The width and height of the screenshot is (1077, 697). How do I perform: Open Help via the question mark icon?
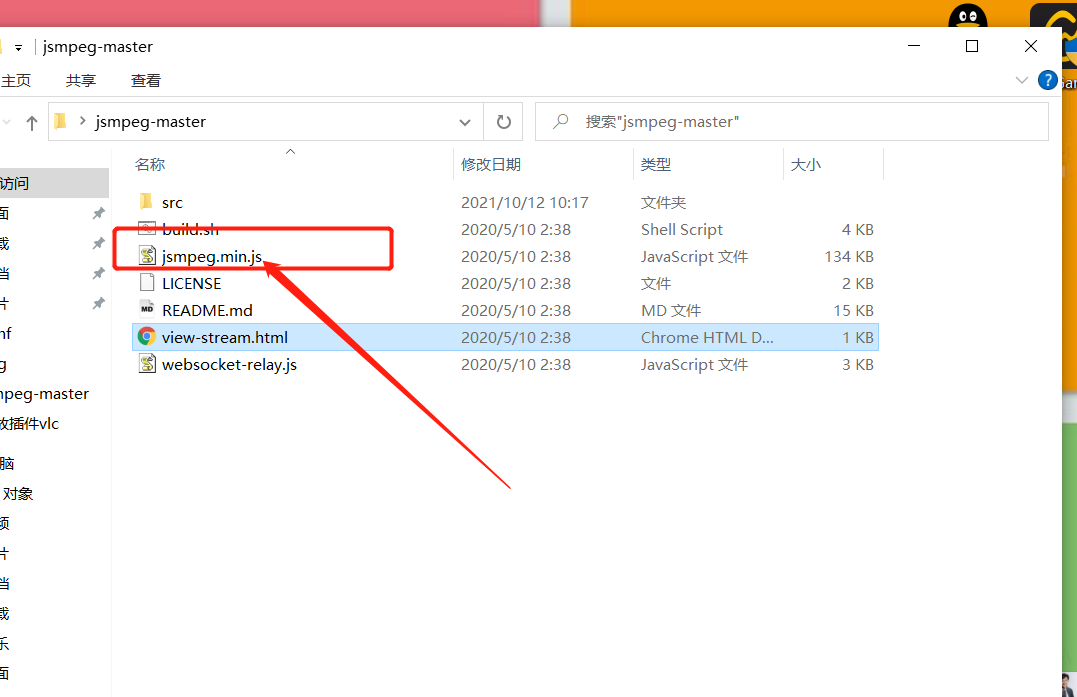point(1047,80)
